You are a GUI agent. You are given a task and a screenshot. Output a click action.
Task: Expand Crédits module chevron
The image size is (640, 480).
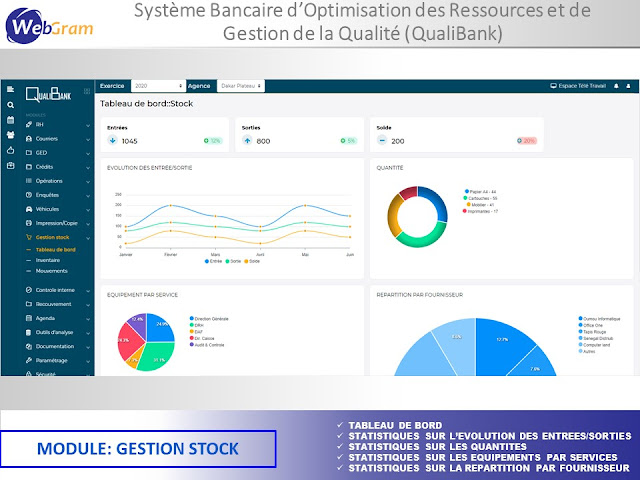point(88,167)
